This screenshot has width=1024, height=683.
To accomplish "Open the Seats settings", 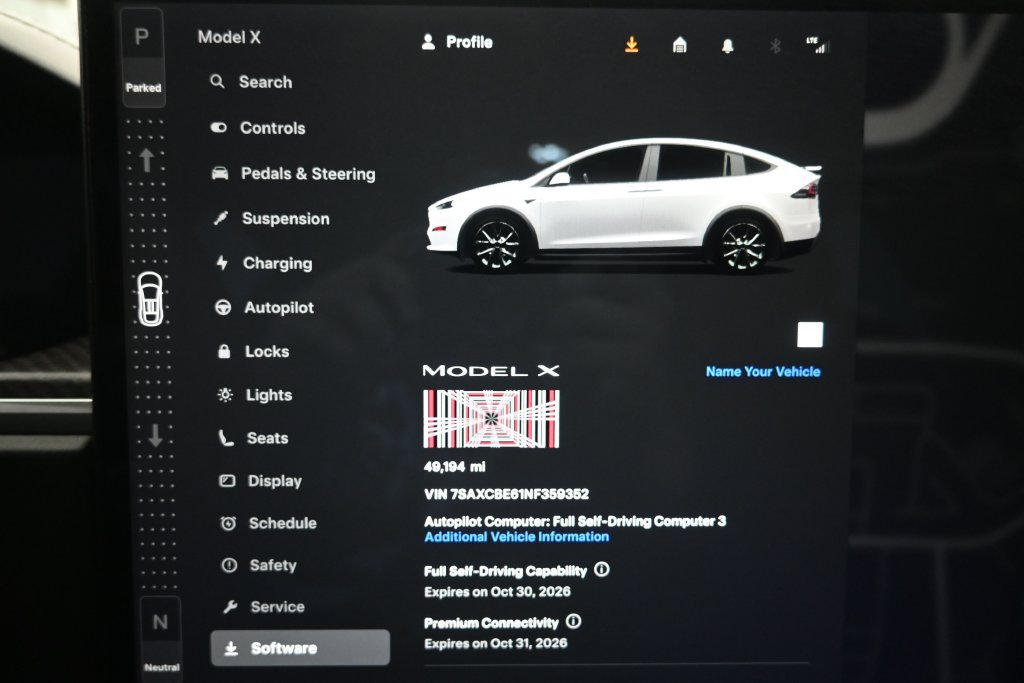I will pos(253,438).
